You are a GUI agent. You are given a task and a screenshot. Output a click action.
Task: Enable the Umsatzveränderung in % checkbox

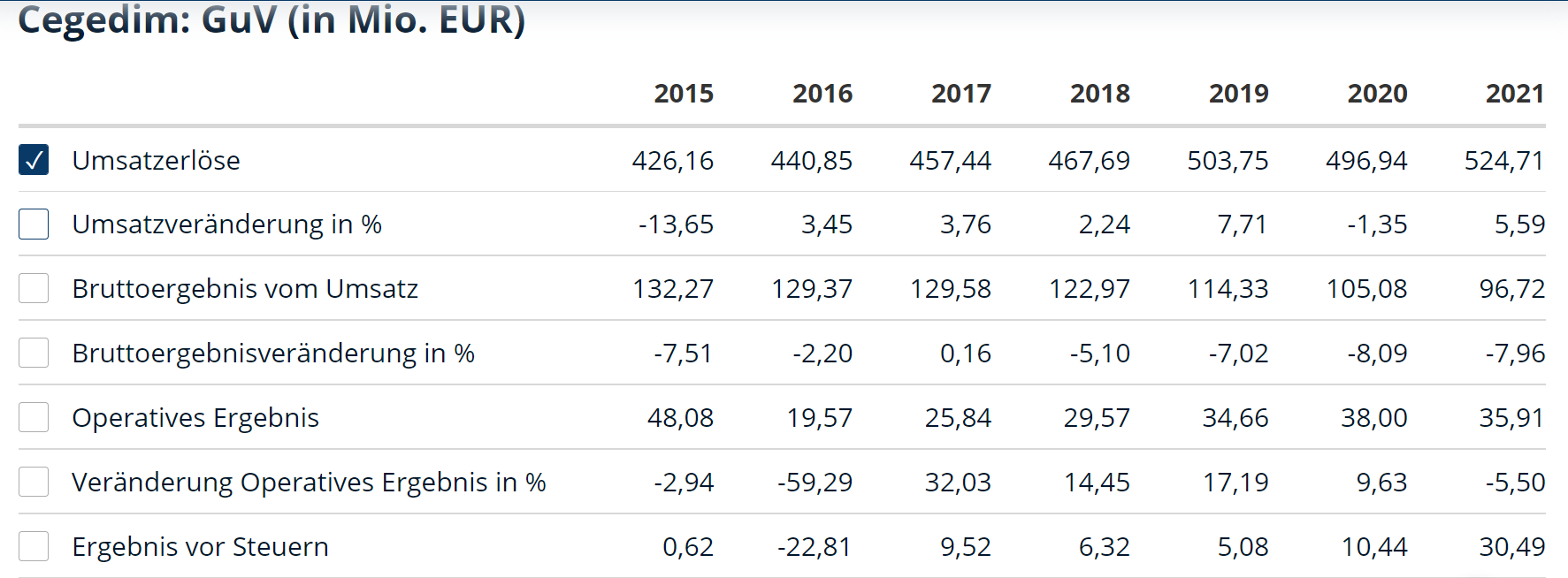click(x=34, y=224)
